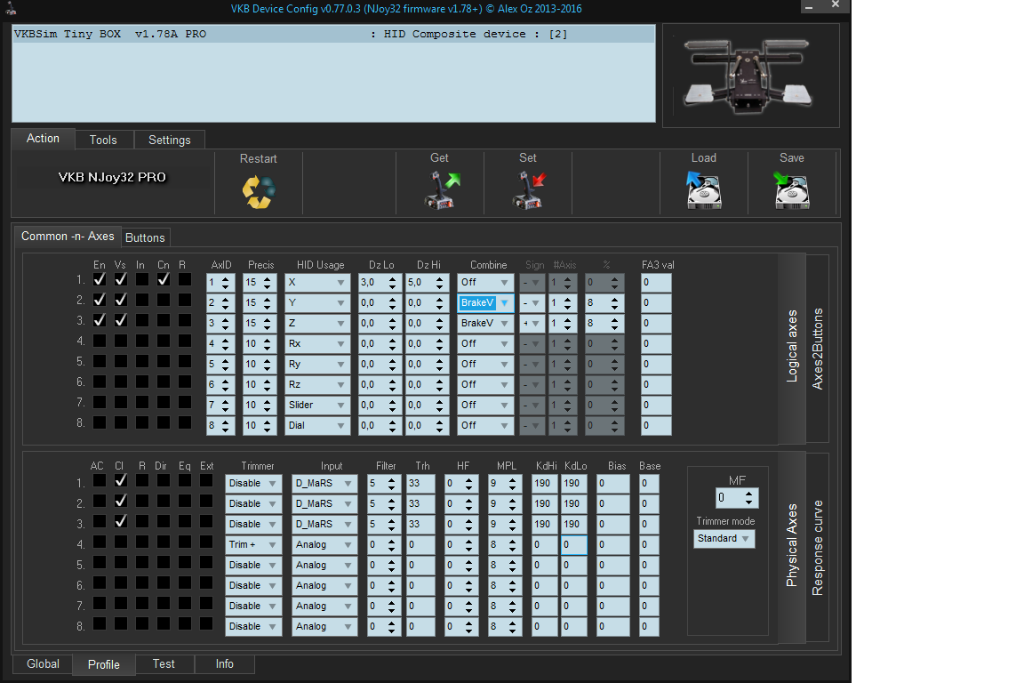The width and height of the screenshot is (1024, 683).
Task: Open Input D_MaRS dropdown for physical axis 1
Action: point(324,483)
